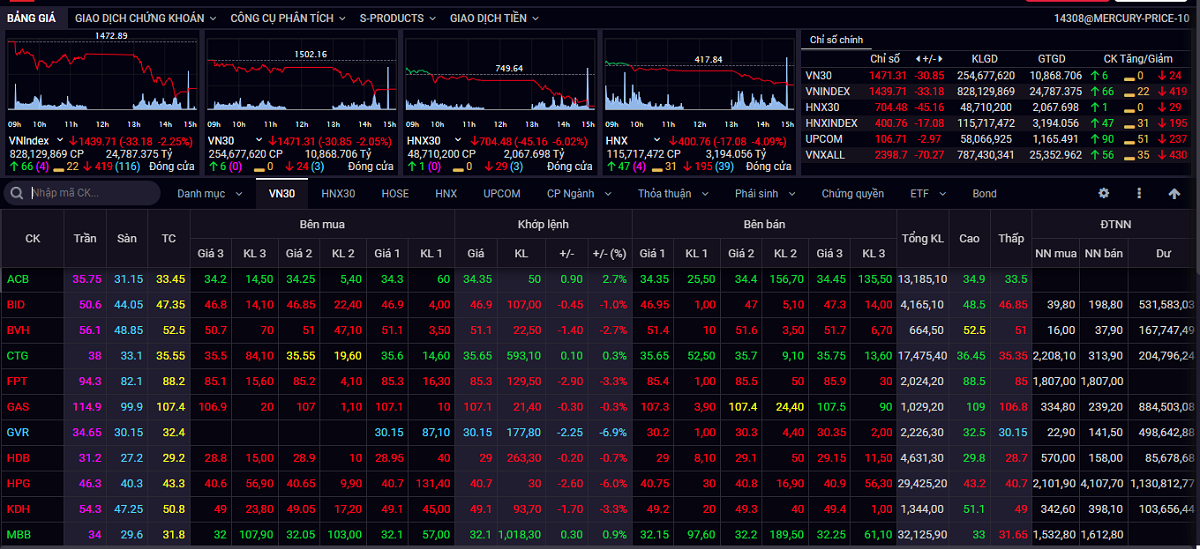Click the stock code search field

pos(90,193)
